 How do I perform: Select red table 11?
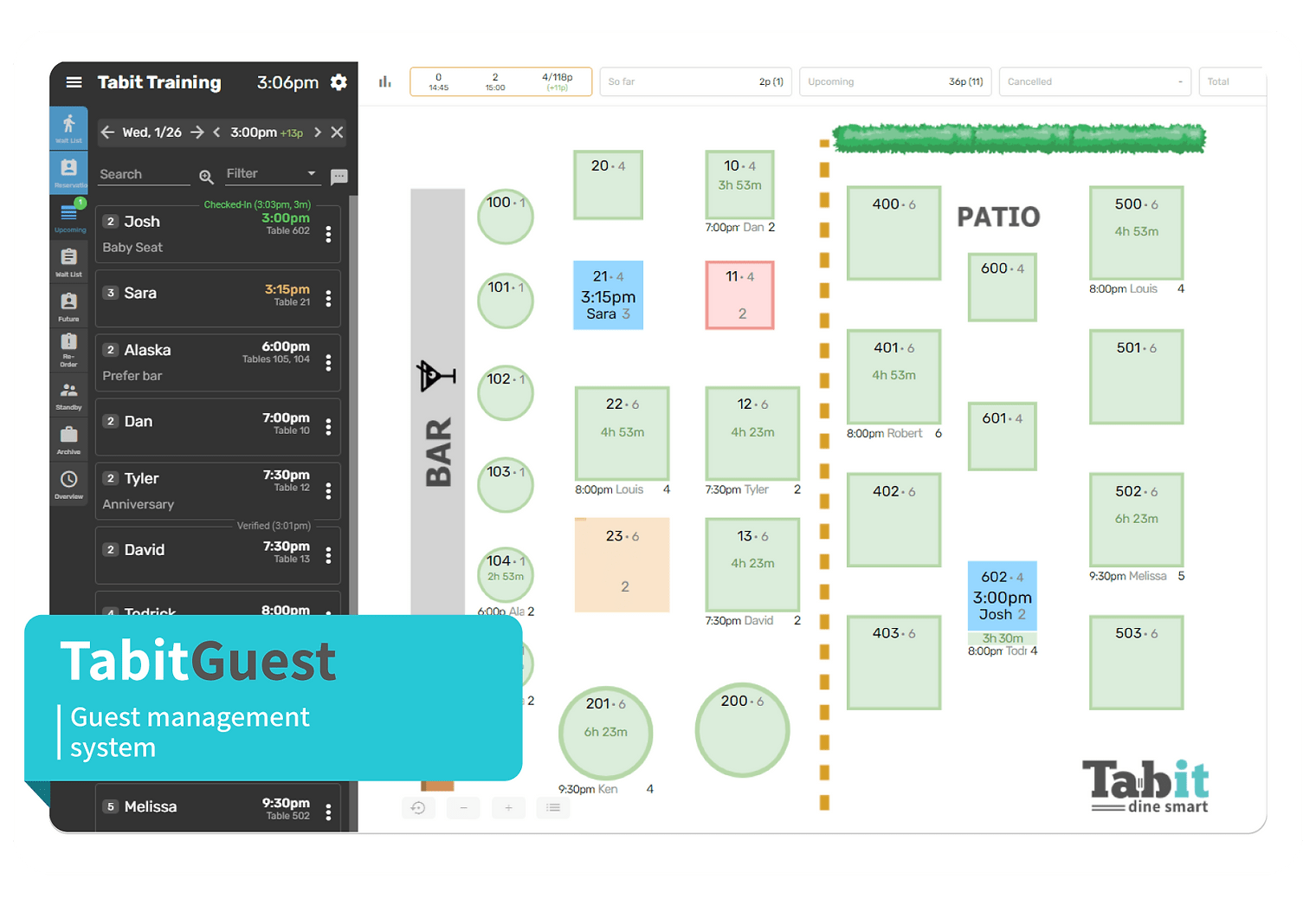740,295
